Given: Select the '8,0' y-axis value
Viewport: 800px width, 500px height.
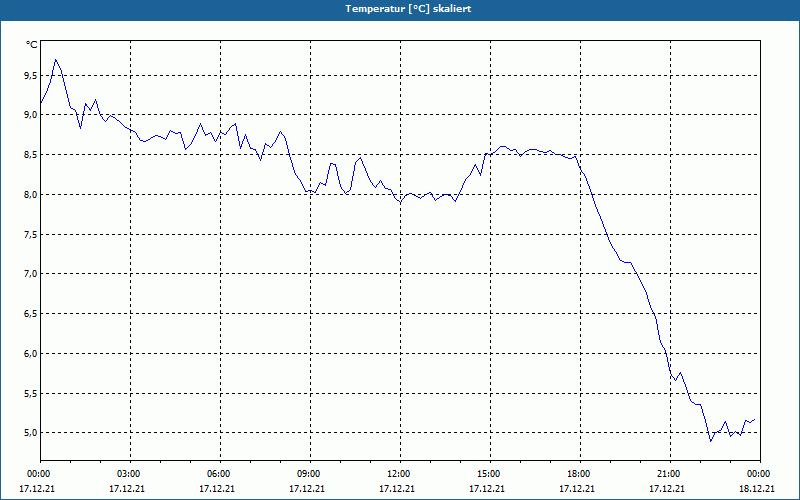Looking at the screenshot, I should pyautogui.click(x=31, y=194).
